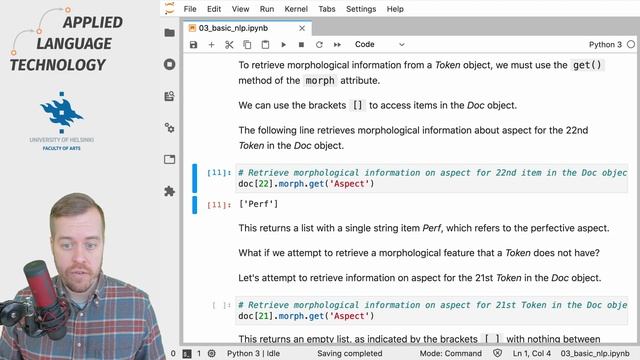Restart the kernel with circular arrow icon

tap(319, 44)
